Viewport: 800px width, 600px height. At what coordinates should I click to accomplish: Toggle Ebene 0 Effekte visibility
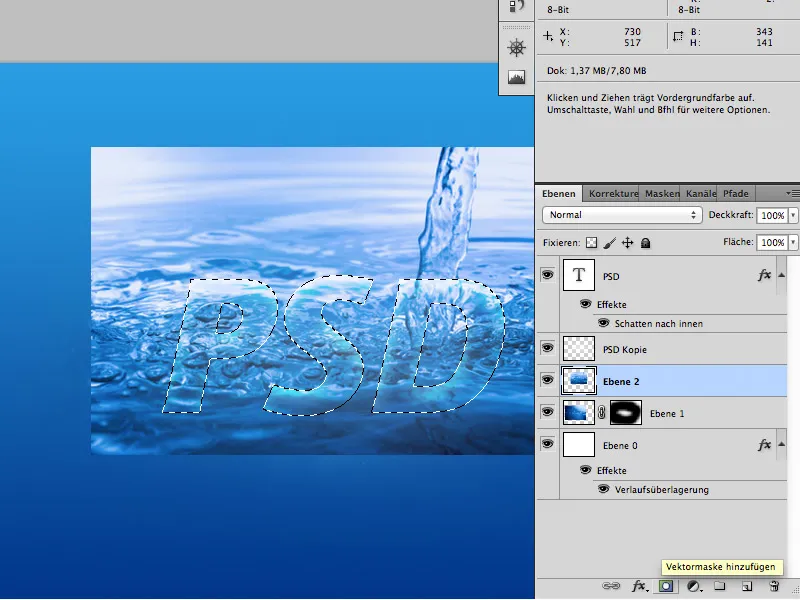[x=585, y=470]
